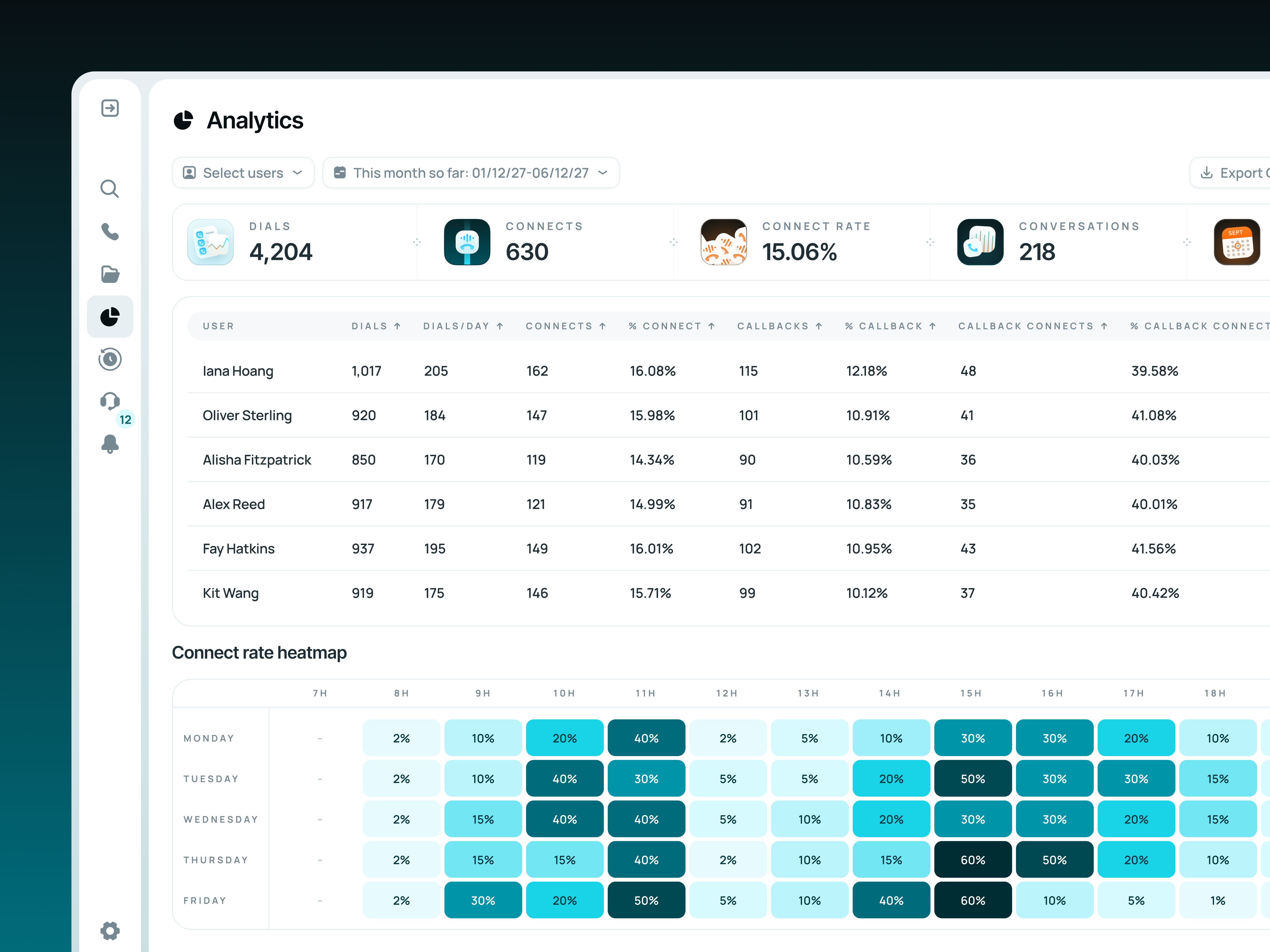Click the 4,204 dials total value
Screen dimensions: 1270x952
point(280,252)
